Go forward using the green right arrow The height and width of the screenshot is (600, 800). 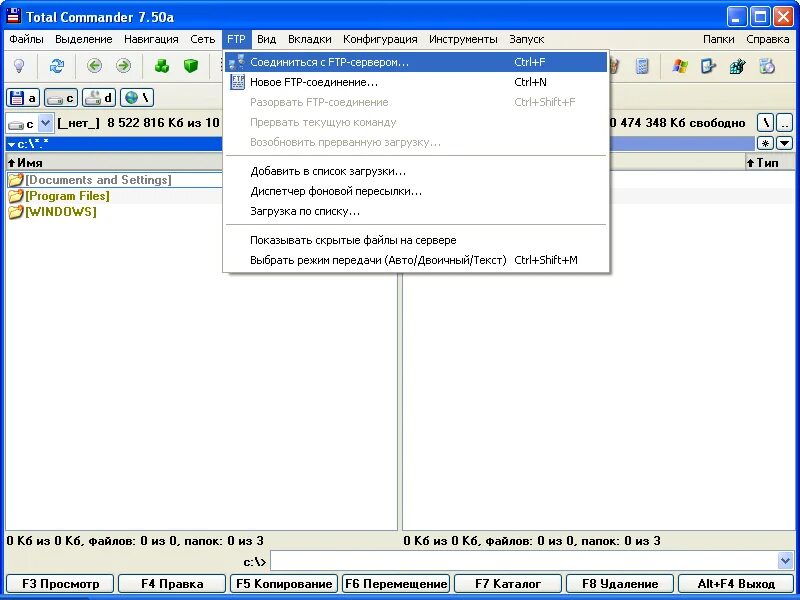pos(123,66)
